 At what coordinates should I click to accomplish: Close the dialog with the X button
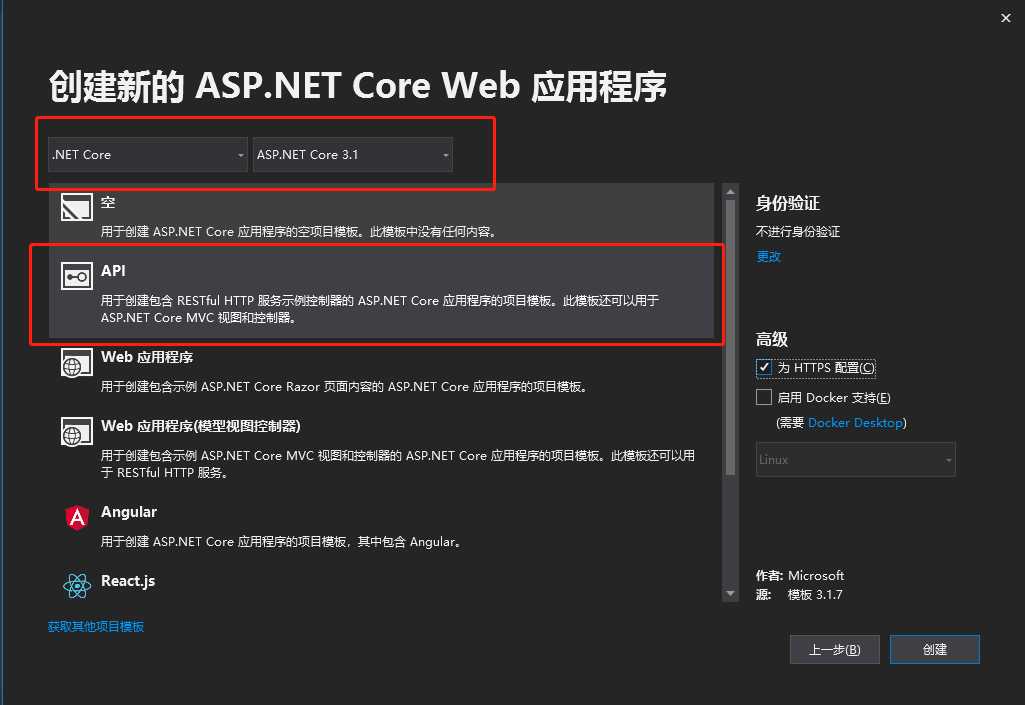[x=1006, y=18]
